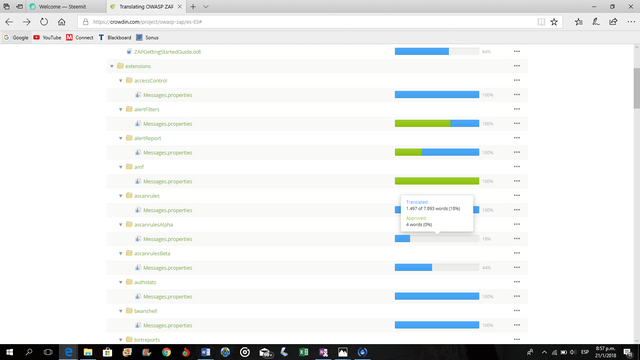Collapse the ascanrulesBeta folder
Screen dimensions: 640x360
[x=121, y=253]
